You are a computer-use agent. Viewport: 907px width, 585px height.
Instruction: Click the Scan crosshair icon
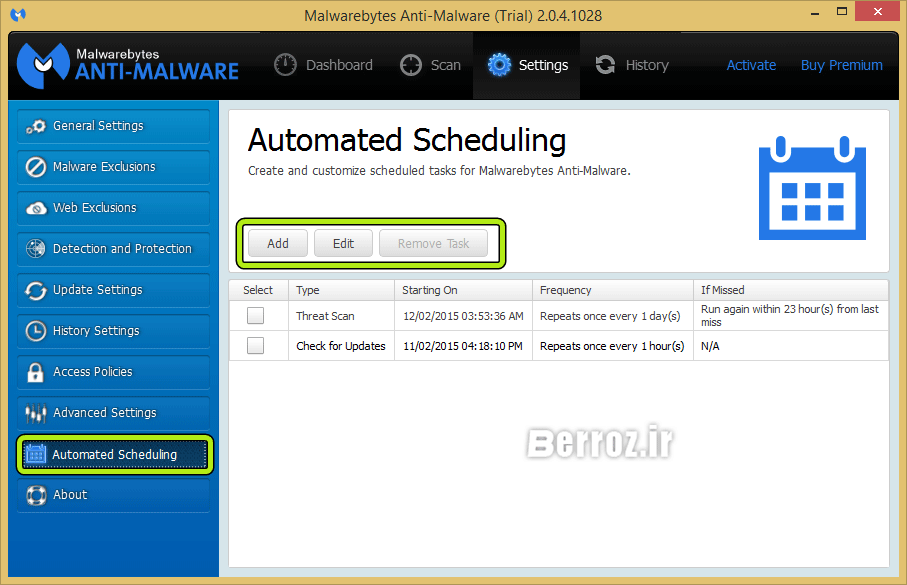[411, 65]
